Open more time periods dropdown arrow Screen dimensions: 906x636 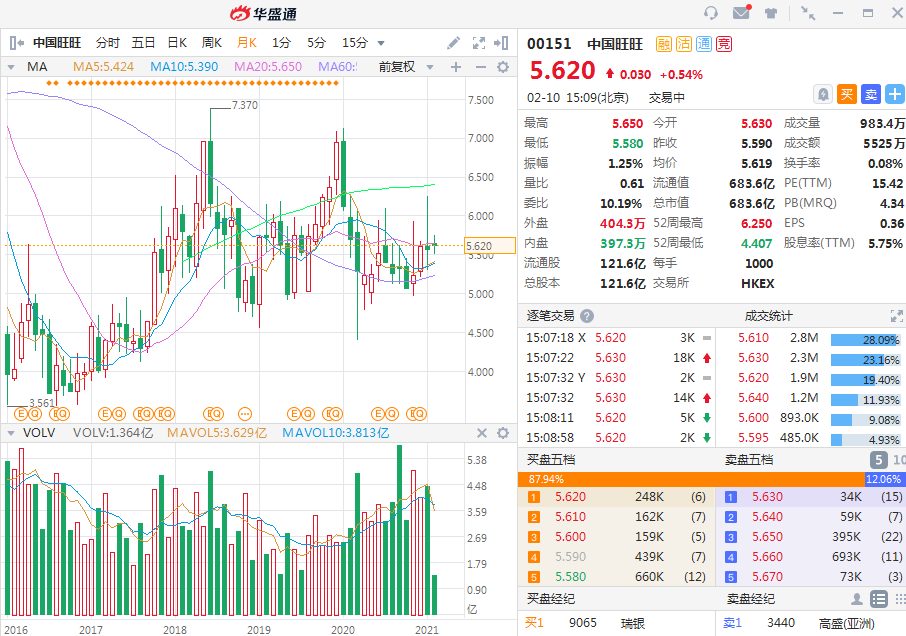click(381, 43)
